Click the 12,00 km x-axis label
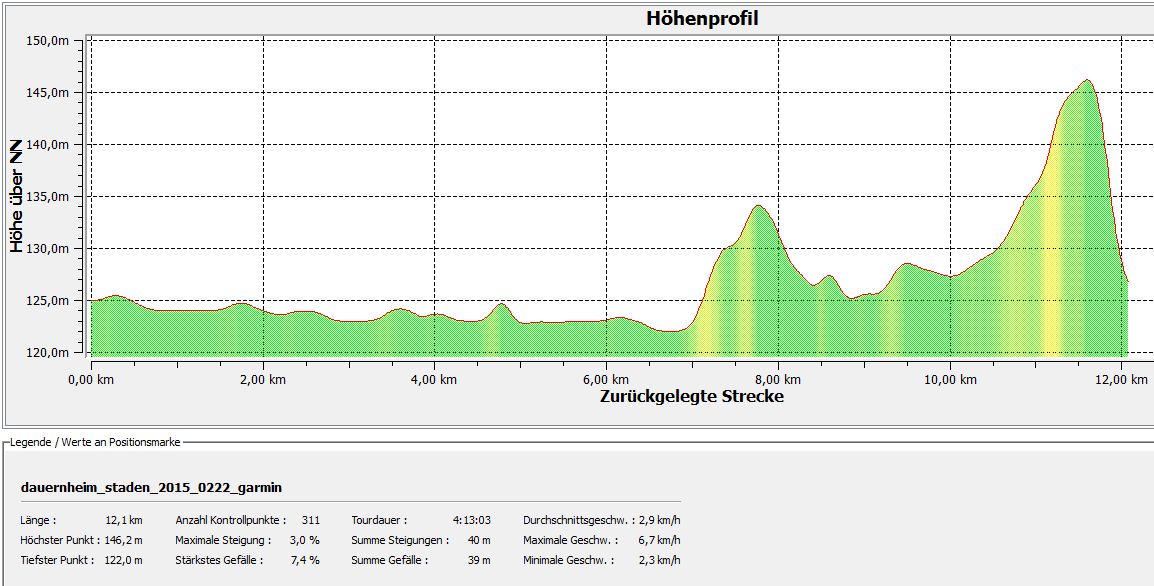The image size is (1154, 586). [x=1120, y=380]
